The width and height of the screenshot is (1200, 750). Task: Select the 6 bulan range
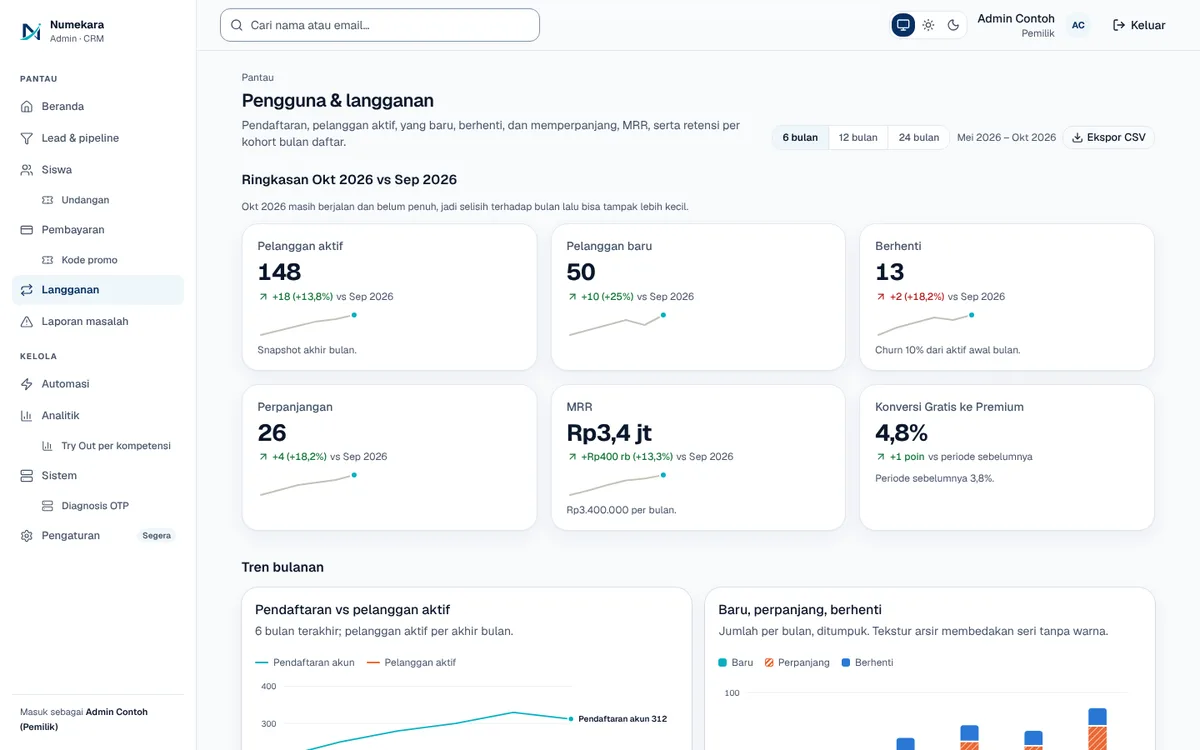point(800,137)
